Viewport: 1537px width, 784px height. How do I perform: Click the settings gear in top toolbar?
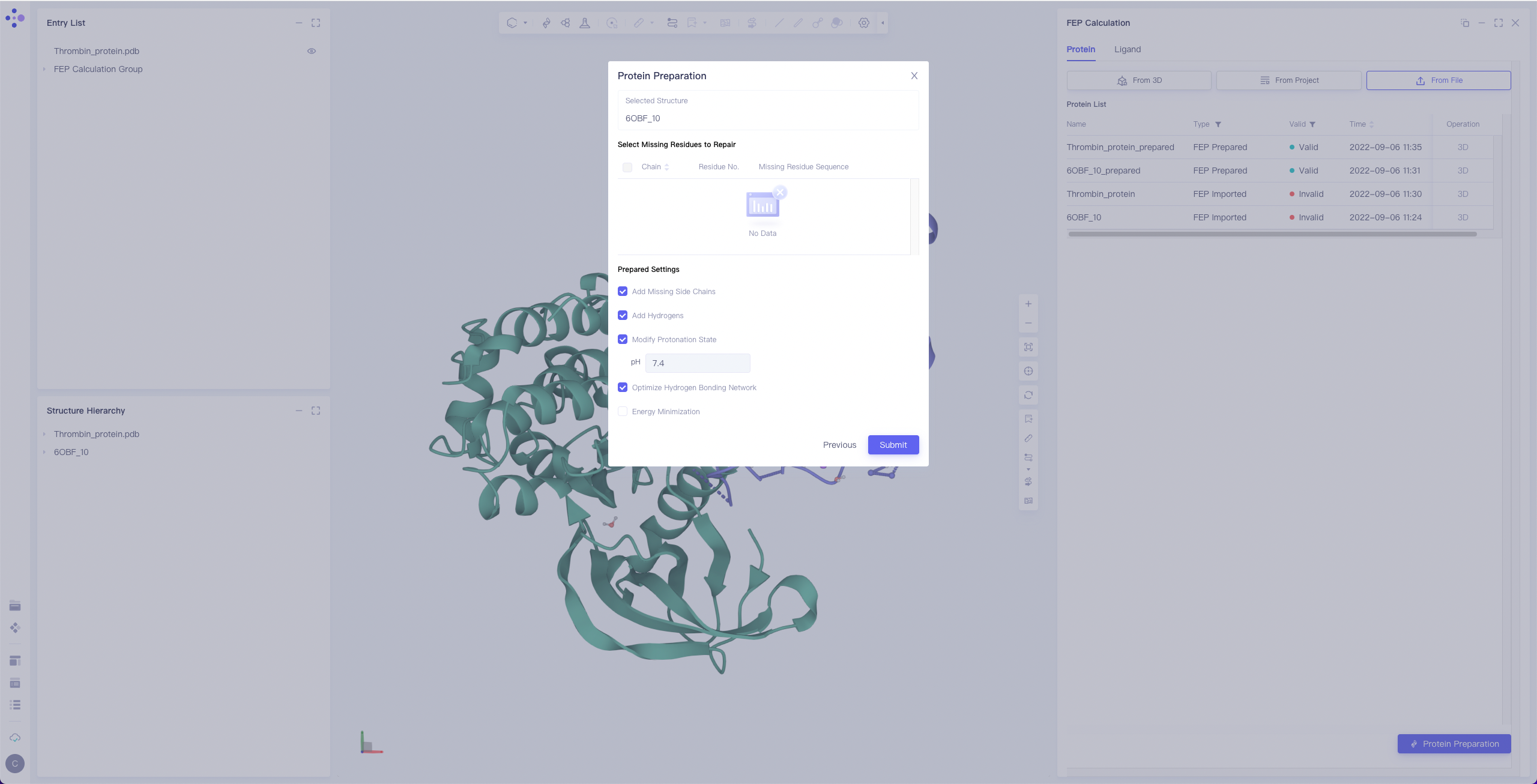pyautogui.click(x=864, y=23)
